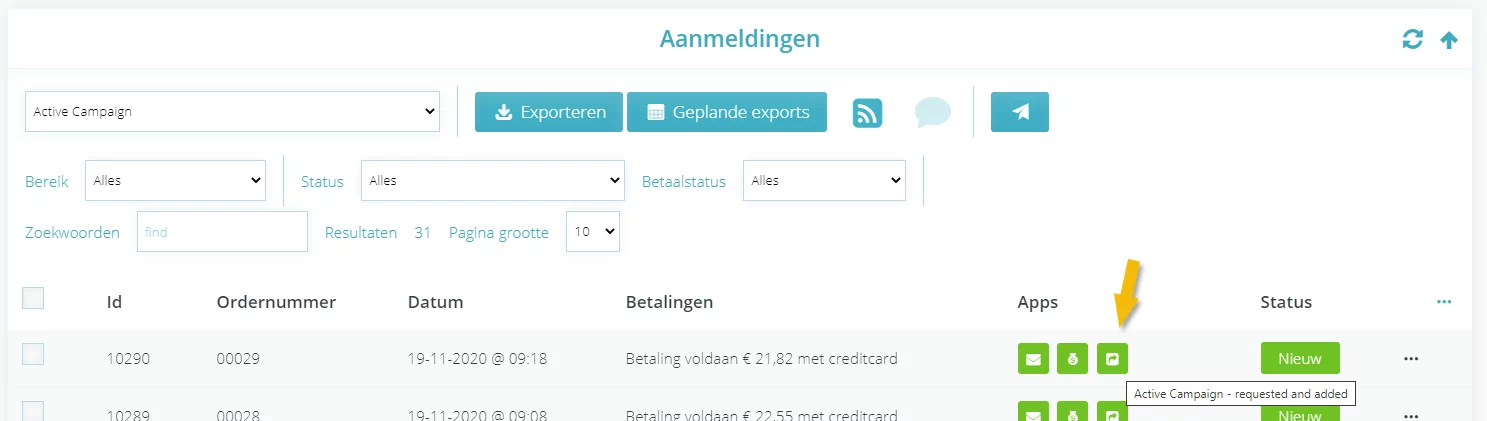Click the email app icon for order 00029
1487x421 pixels.
(1033, 358)
